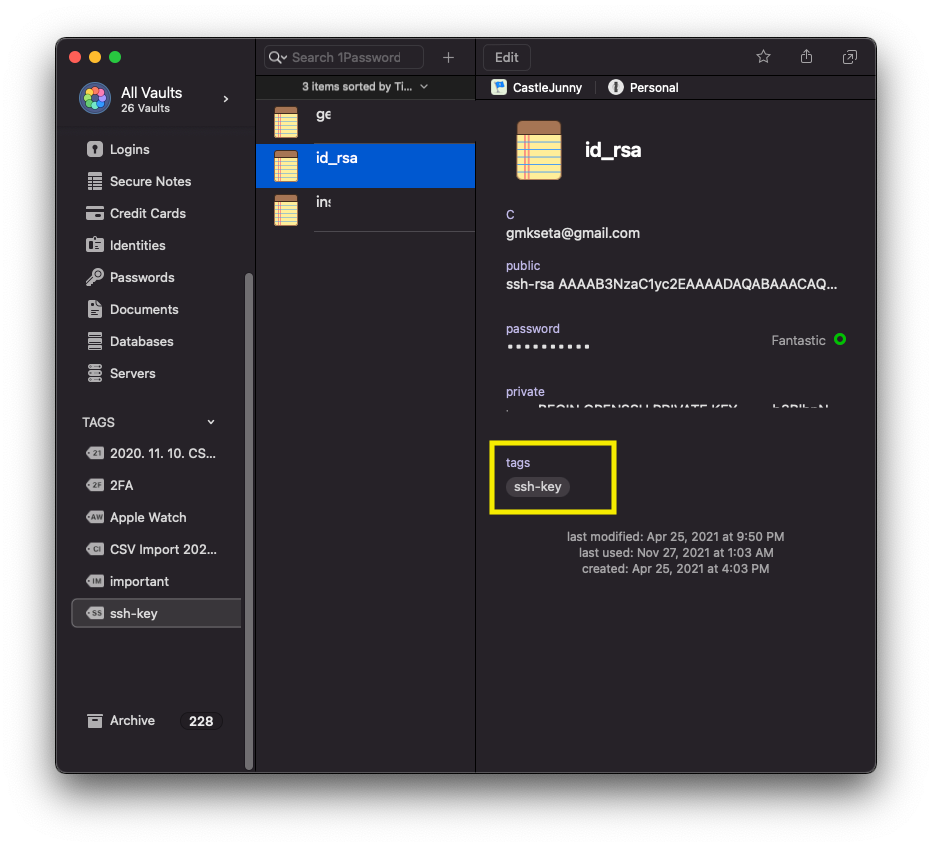Image resolution: width=932 pixels, height=847 pixels.
Task: Click the Edit button
Action: (x=506, y=58)
